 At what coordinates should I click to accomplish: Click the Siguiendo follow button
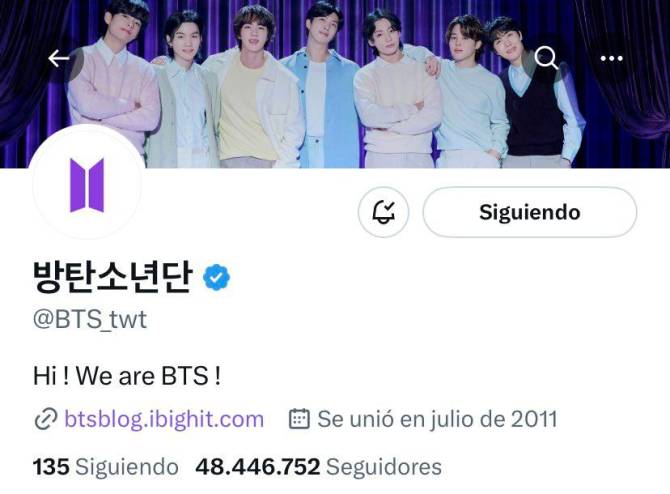(x=529, y=212)
